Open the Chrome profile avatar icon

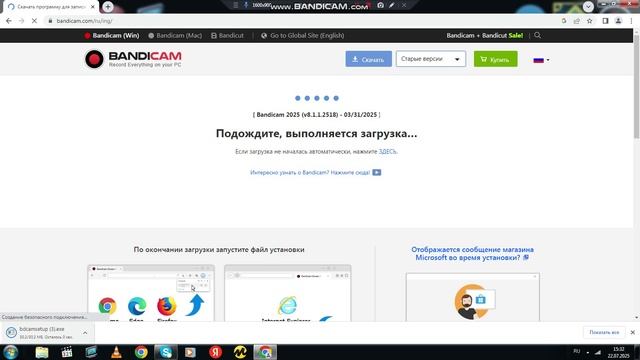coord(618,21)
